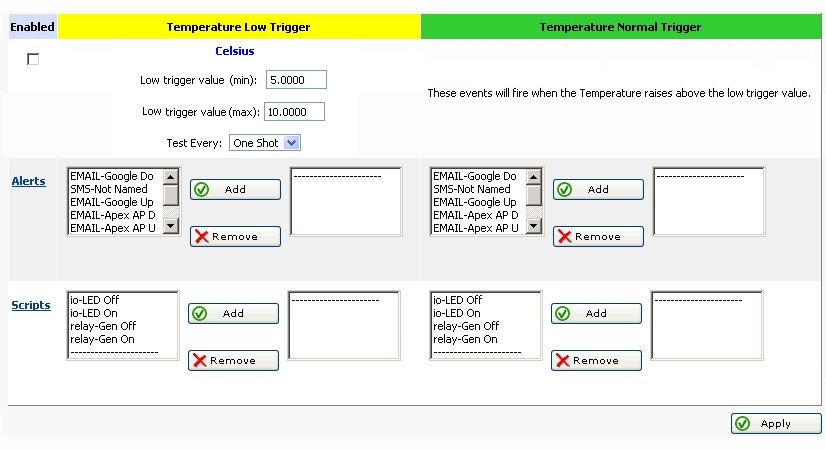Click Remove button for Normal Trigger alerts
The image size is (826, 450).
[x=598, y=237]
